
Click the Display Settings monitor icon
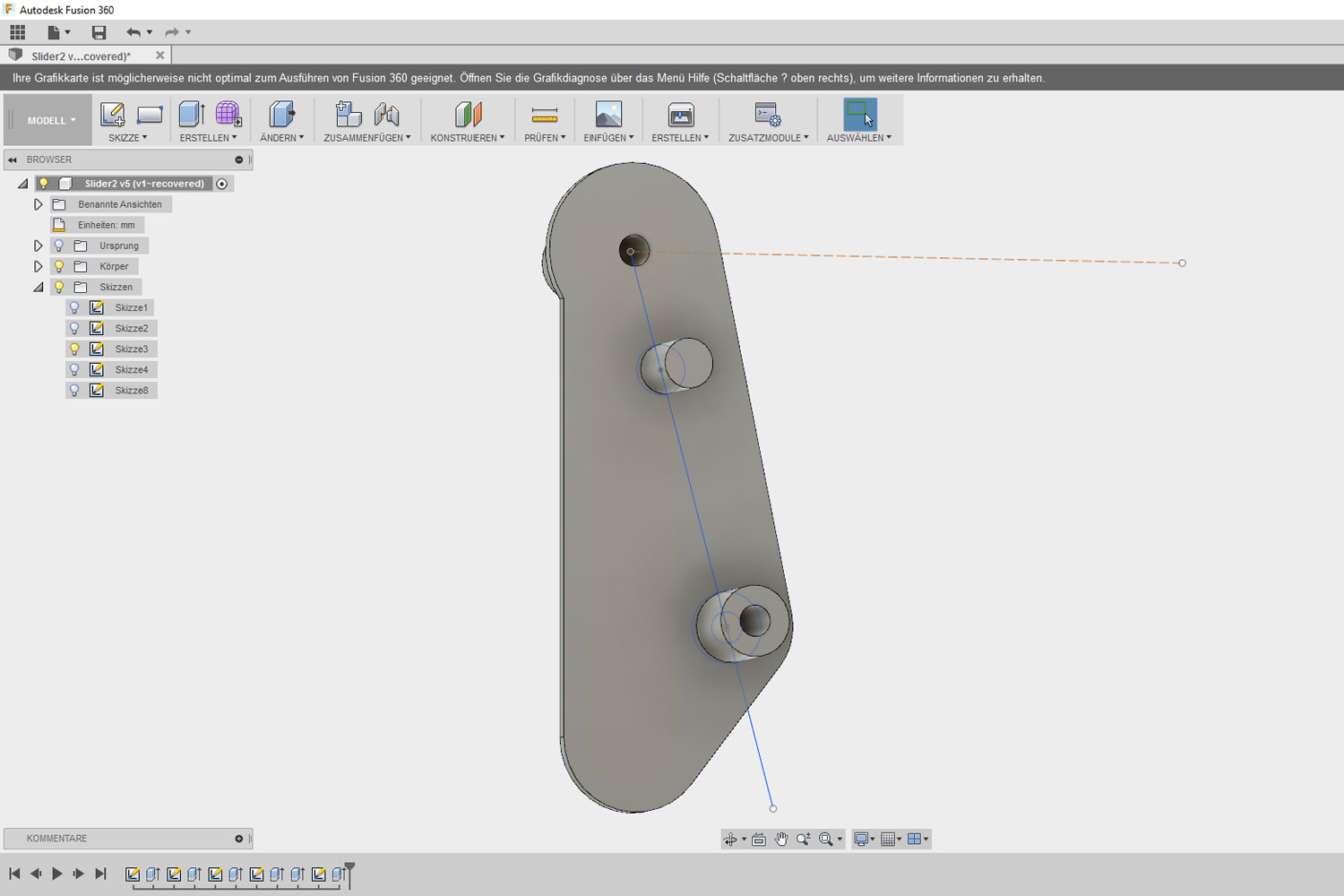point(861,840)
